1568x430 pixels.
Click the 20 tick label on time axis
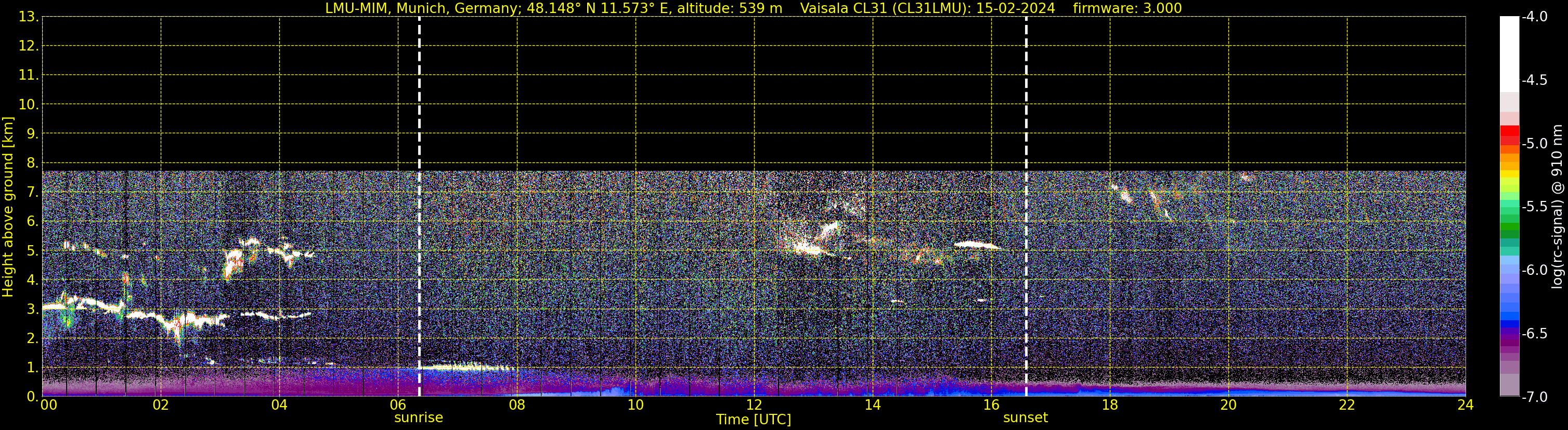click(x=1228, y=405)
